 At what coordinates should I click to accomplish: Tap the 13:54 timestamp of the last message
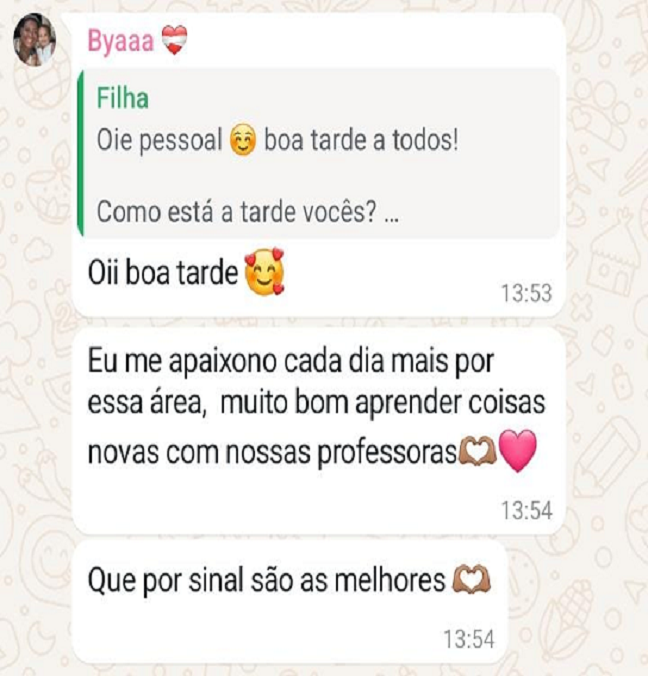pyautogui.click(x=469, y=639)
